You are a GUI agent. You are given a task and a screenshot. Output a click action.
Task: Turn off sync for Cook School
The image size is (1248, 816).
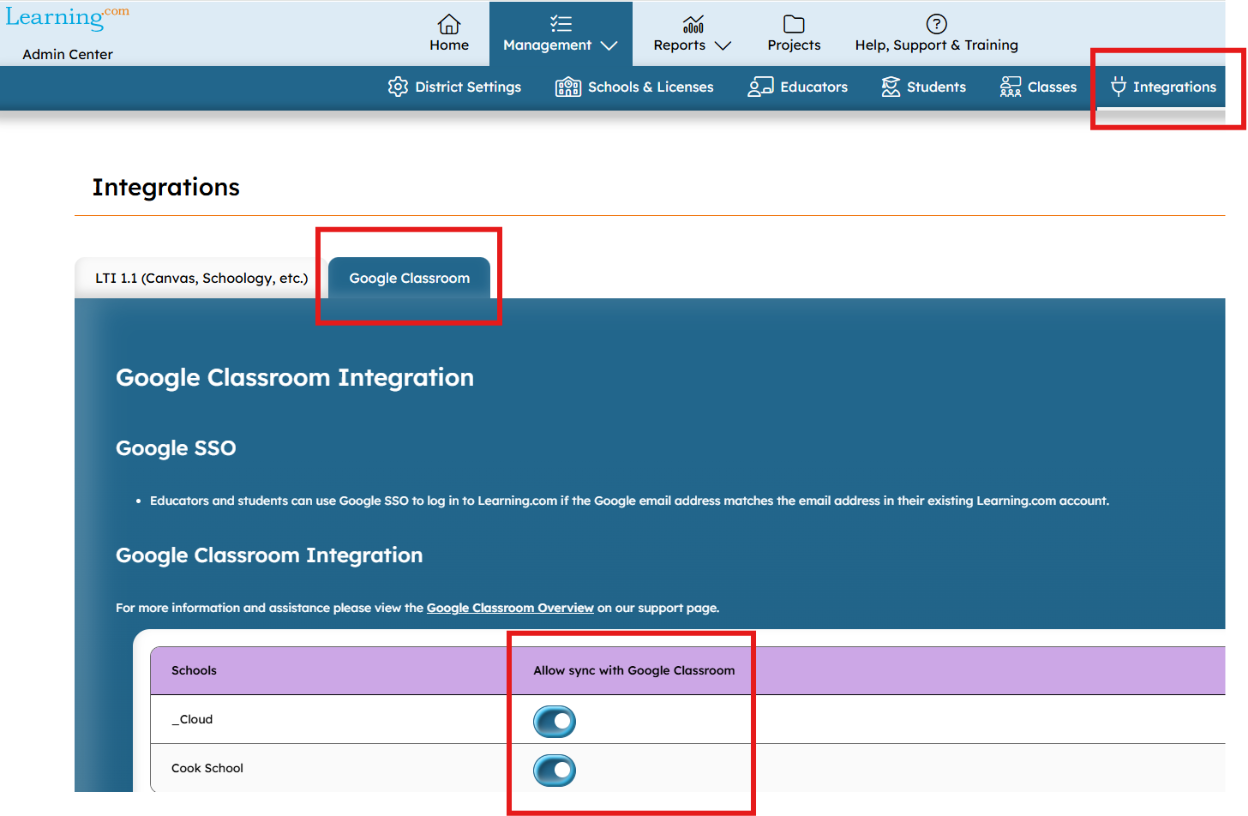pyautogui.click(x=555, y=770)
